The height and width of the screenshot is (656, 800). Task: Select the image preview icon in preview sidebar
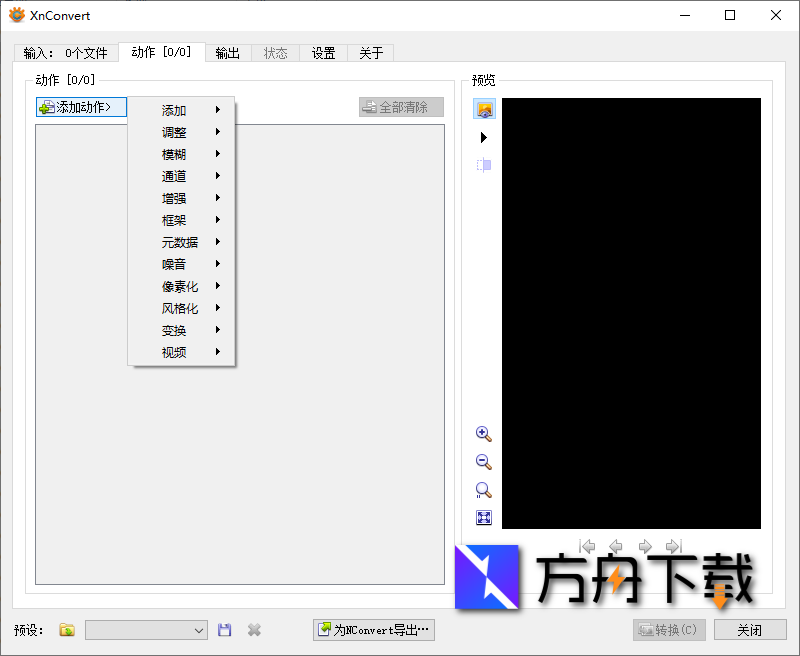[x=484, y=108]
